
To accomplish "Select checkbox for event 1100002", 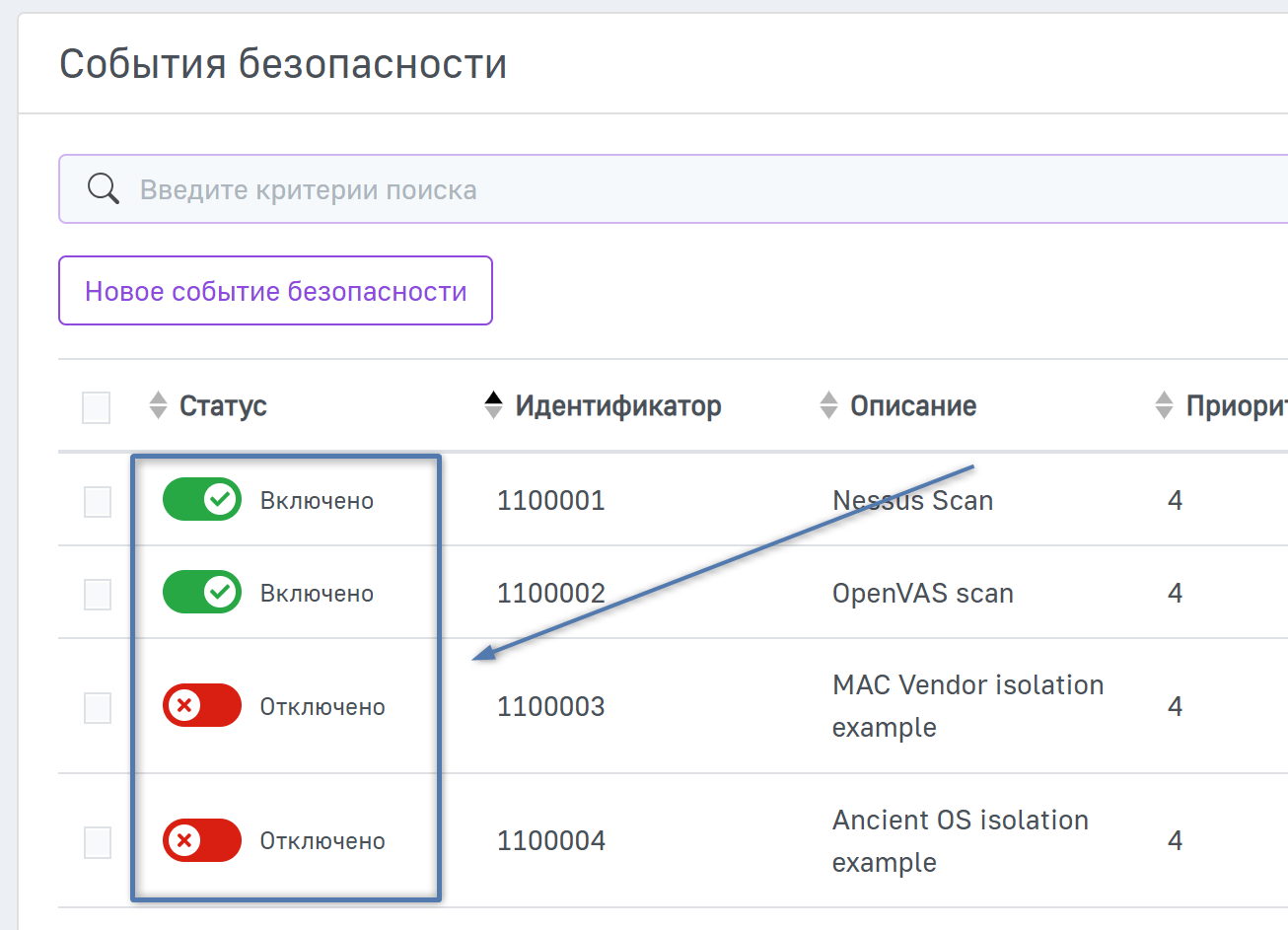I will (98, 595).
